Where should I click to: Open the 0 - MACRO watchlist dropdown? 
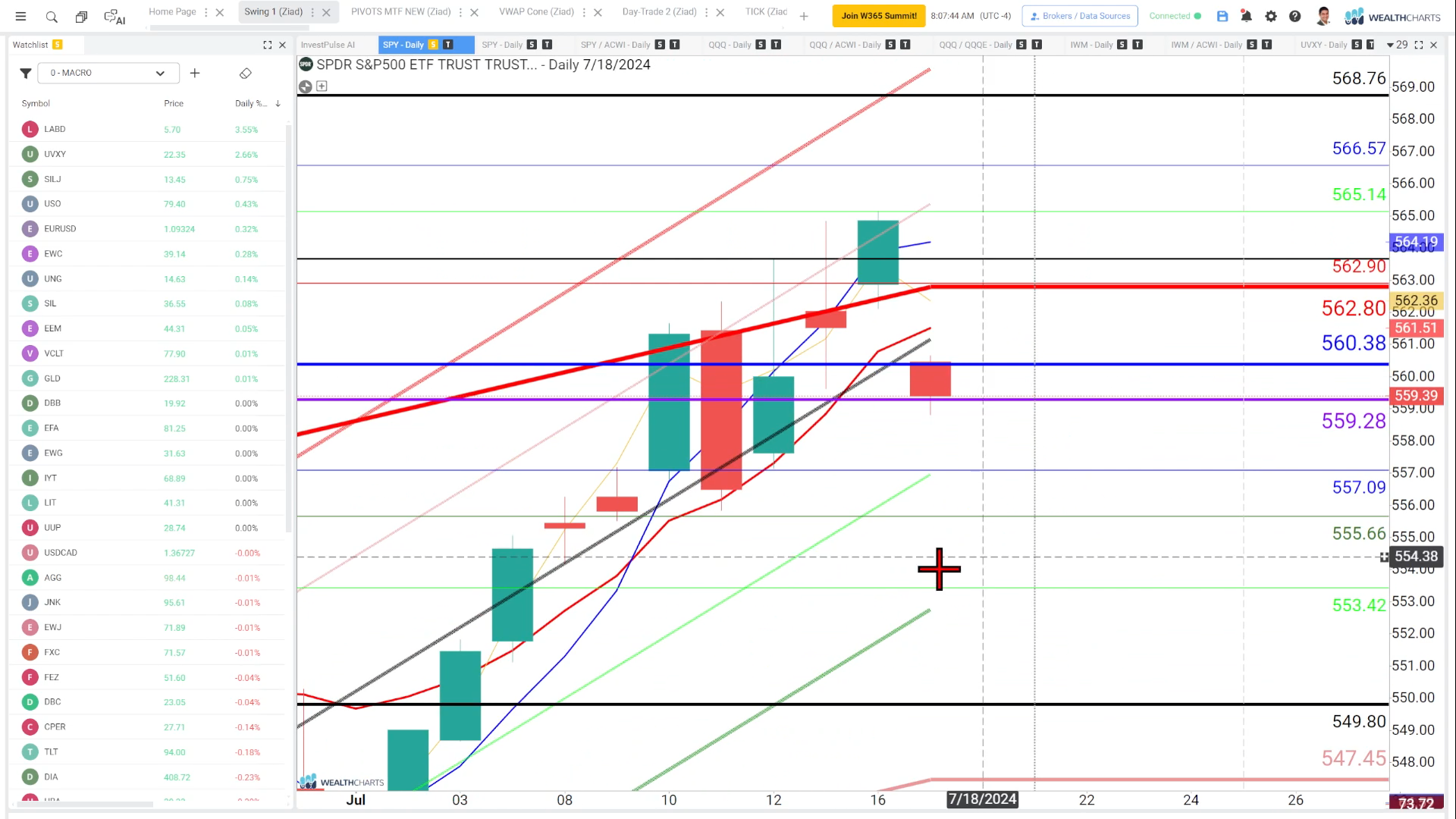(108, 73)
